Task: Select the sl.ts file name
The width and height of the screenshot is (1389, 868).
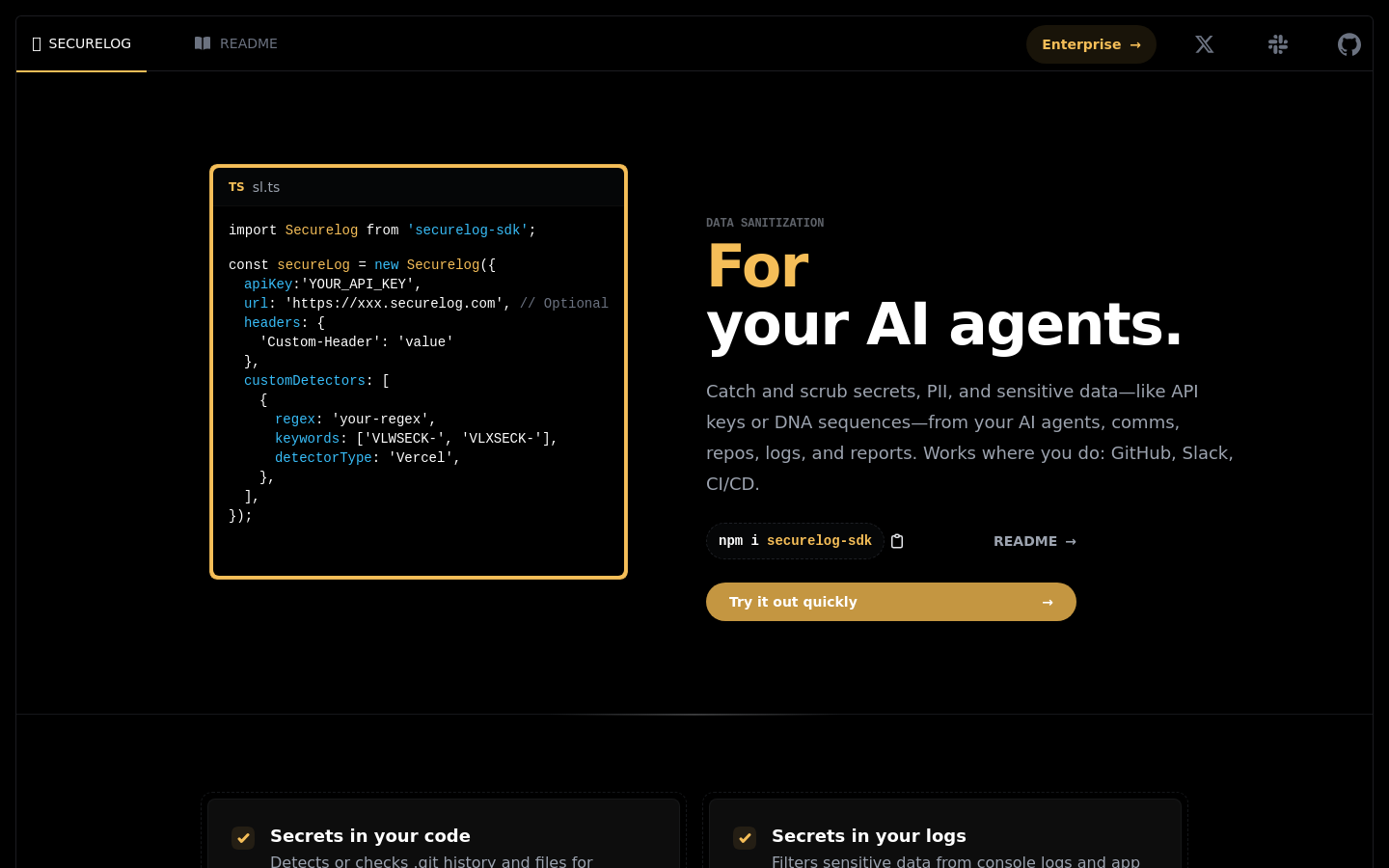Action: (266, 187)
